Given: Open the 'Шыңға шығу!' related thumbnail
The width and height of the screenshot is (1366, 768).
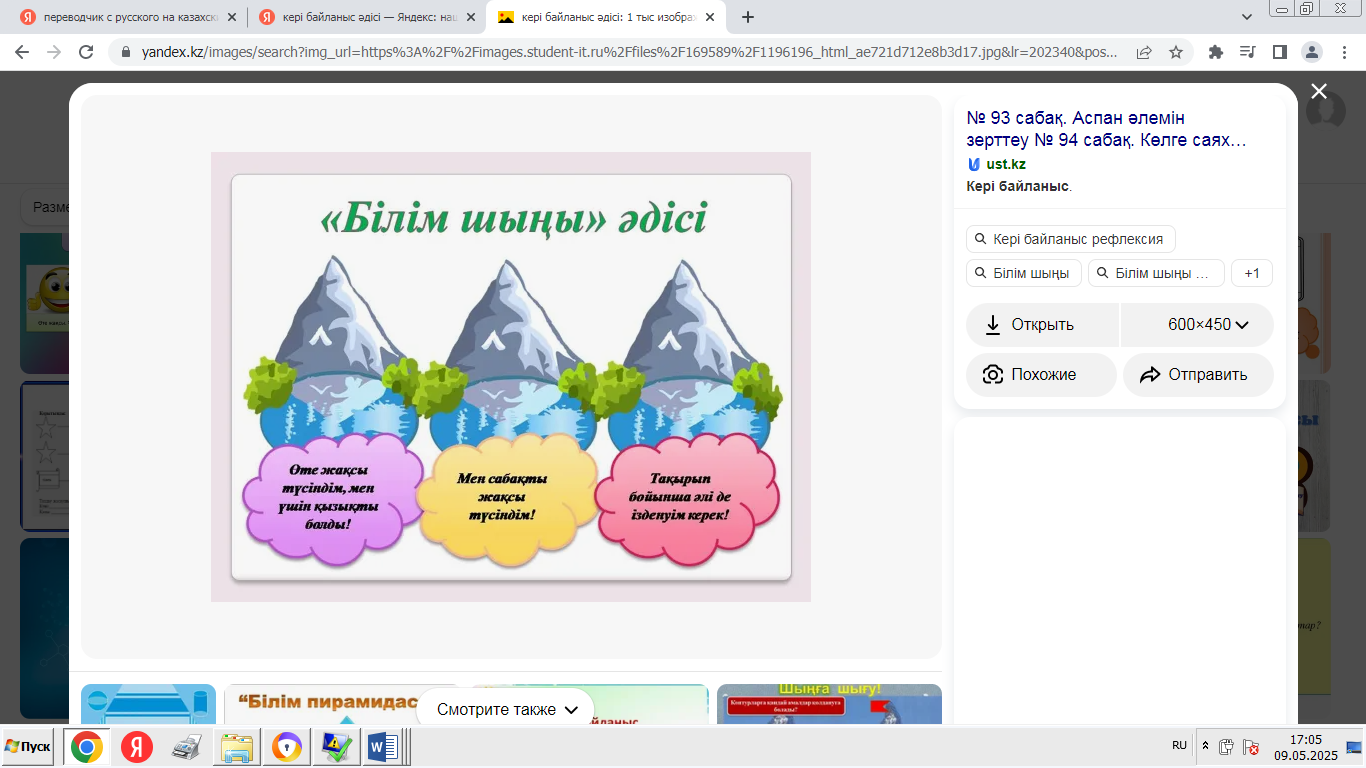Looking at the screenshot, I should point(829,704).
